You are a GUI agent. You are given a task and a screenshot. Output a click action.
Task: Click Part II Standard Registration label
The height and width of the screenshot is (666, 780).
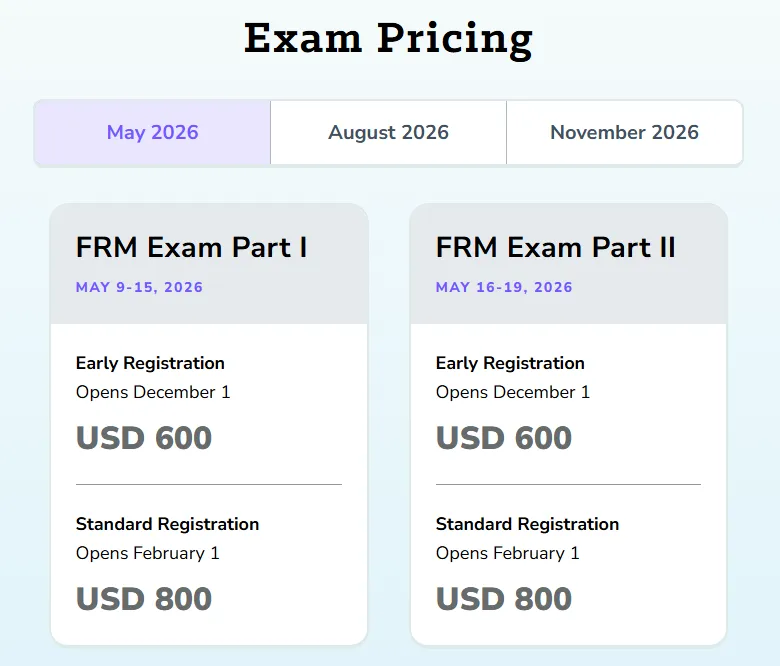pyautogui.click(x=527, y=524)
